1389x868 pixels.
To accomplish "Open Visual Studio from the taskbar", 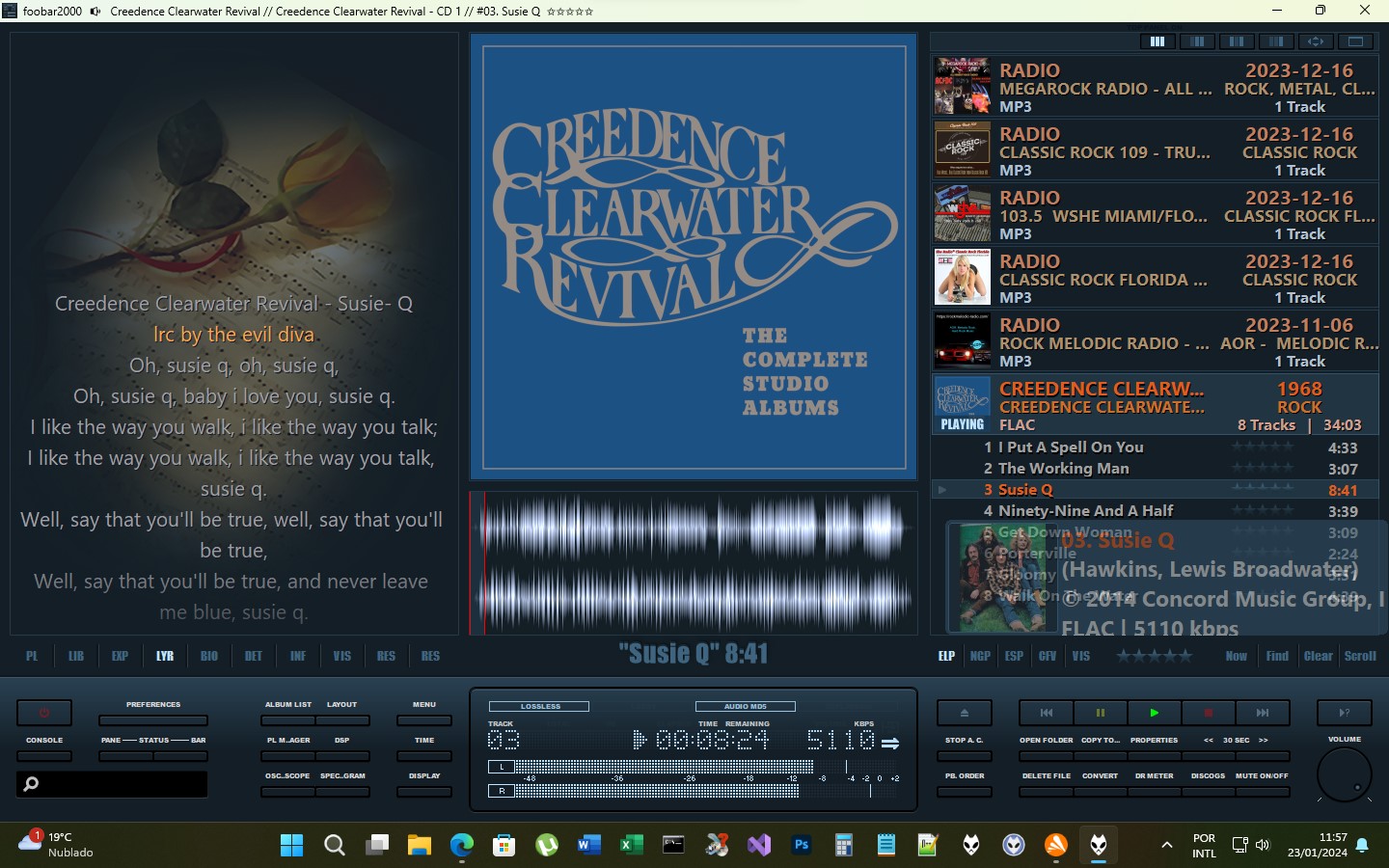I will (x=758, y=846).
